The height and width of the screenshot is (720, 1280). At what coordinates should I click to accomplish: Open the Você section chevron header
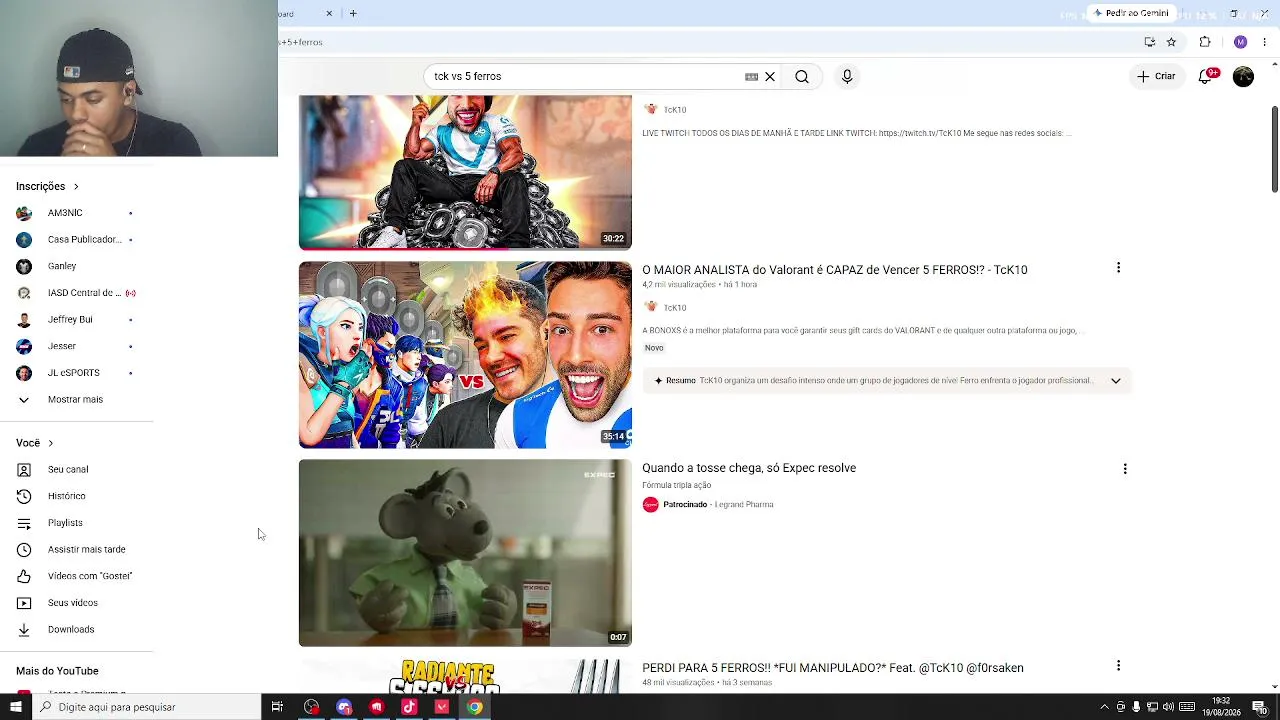tap(35, 443)
